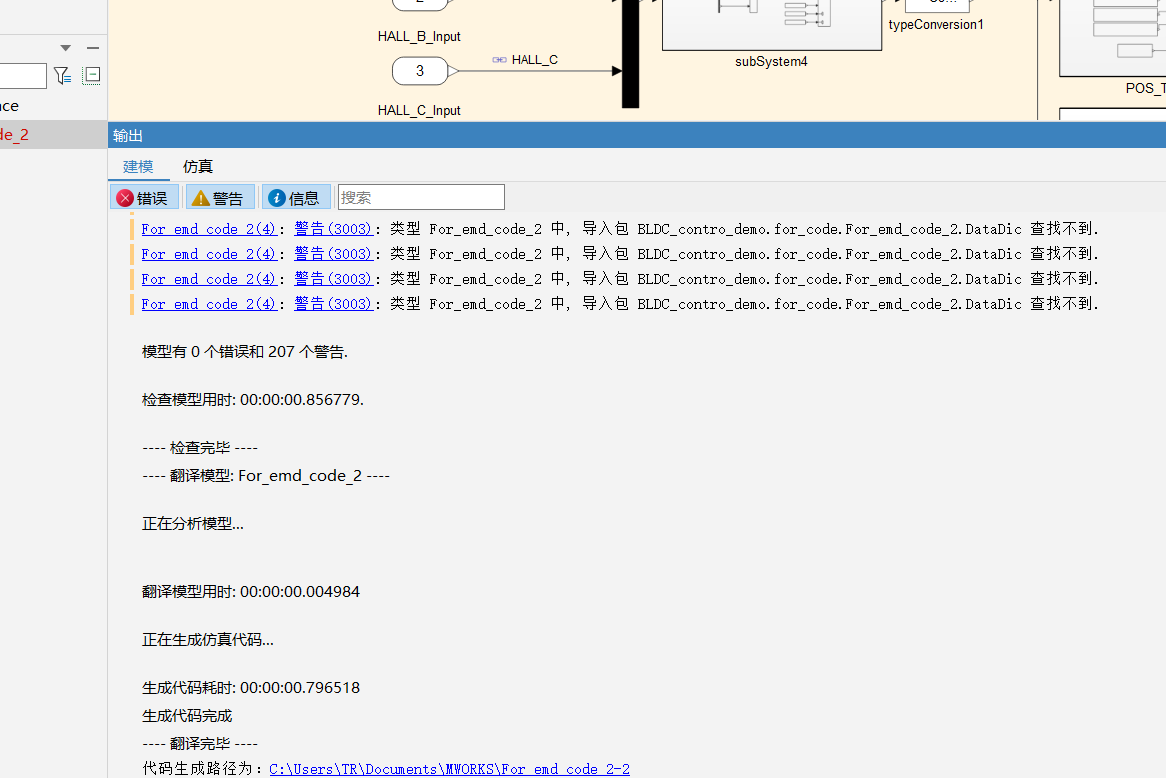Focus the model browser search box

click(22, 76)
